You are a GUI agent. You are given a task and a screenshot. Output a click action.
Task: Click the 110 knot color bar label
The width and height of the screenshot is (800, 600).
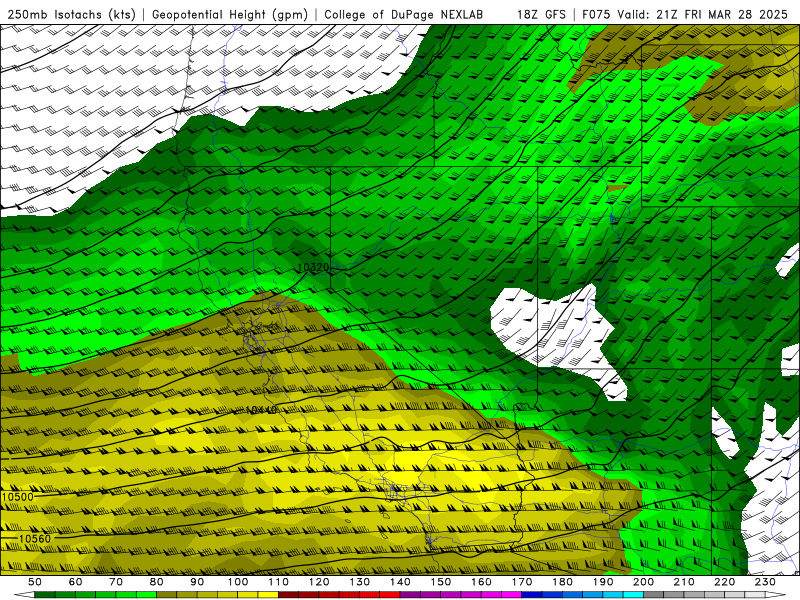(x=278, y=582)
